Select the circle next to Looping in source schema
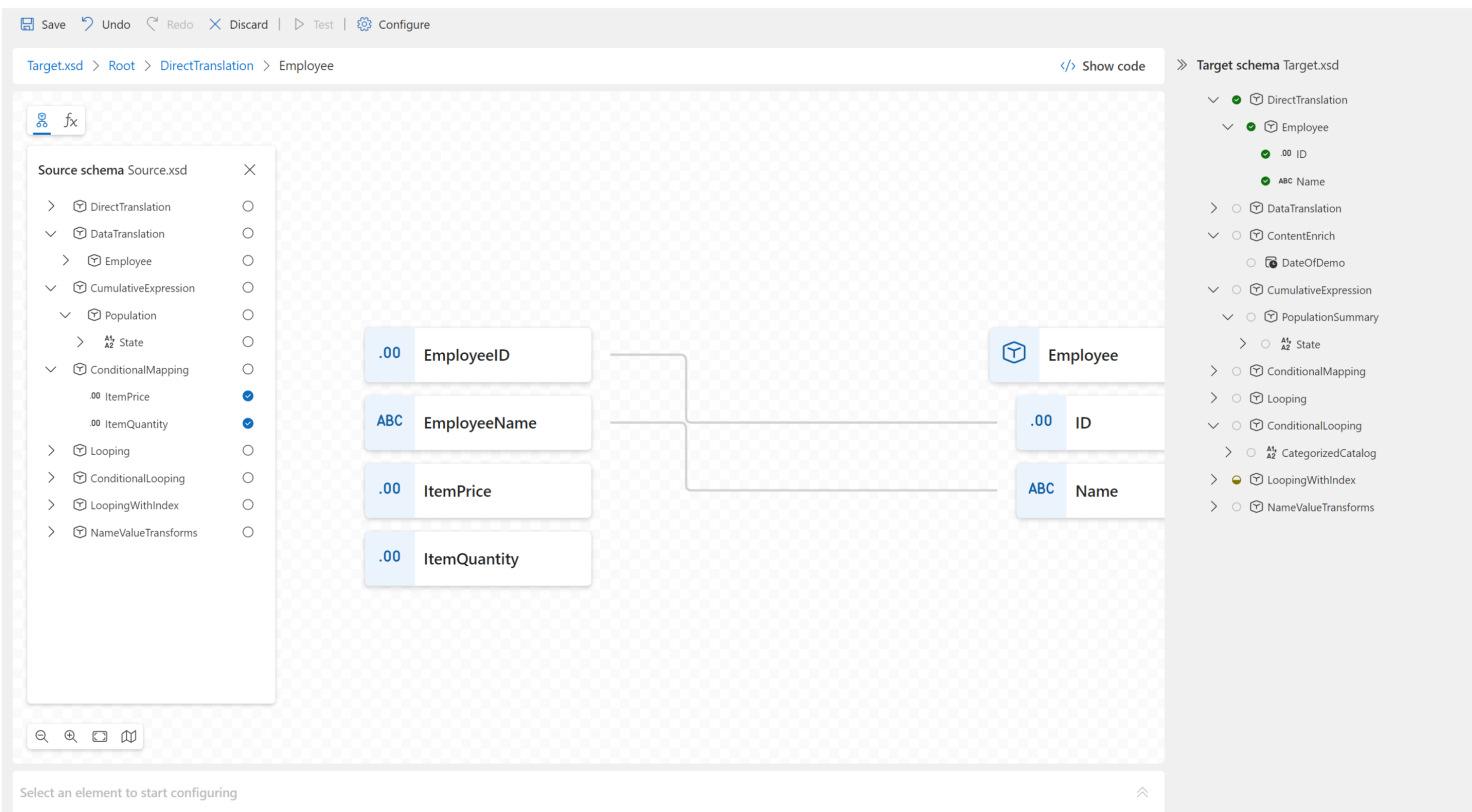This screenshot has width=1472, height=812. (247, 450)
